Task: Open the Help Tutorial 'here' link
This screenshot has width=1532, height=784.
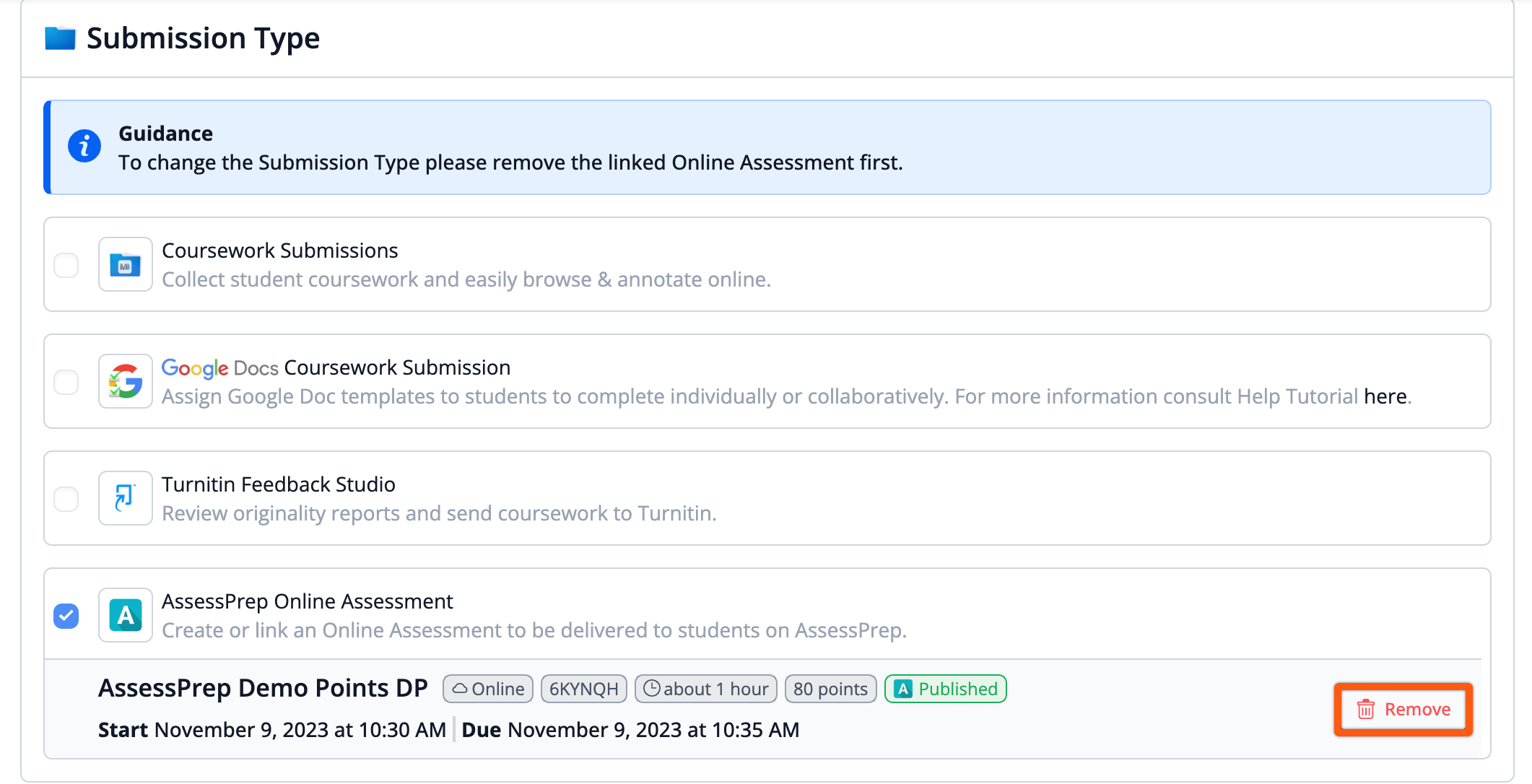Action: [1385, 396]
